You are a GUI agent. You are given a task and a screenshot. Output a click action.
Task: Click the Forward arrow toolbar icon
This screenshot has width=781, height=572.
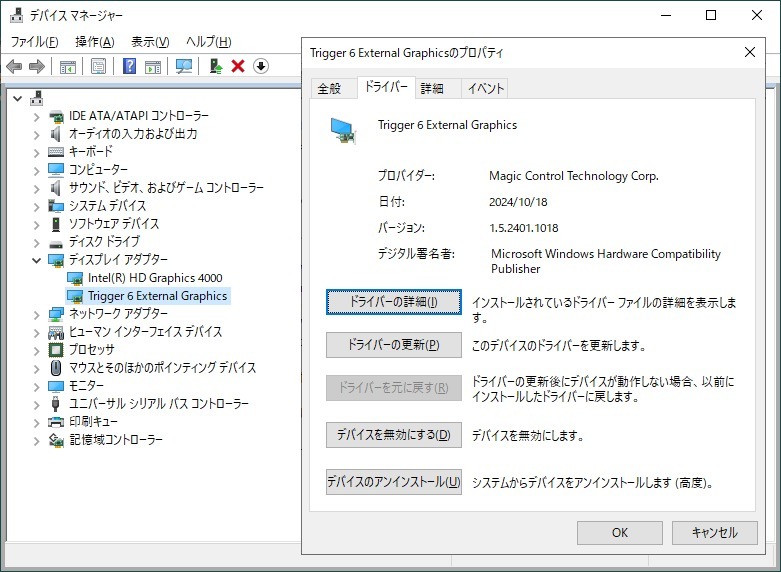[x=36, y=66]
